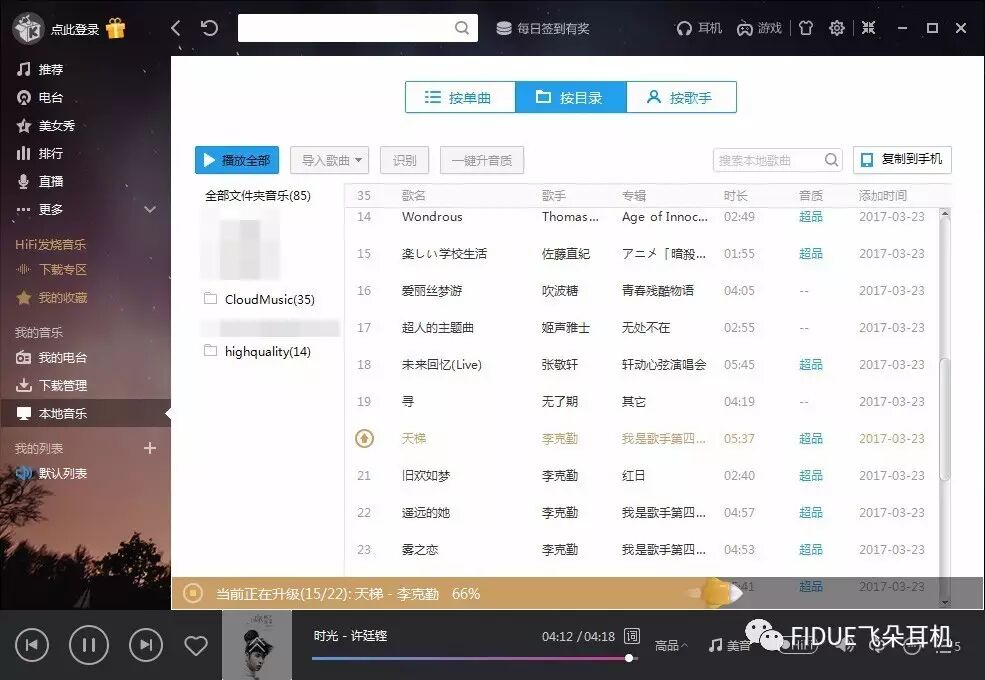Click magnifier in 搜索本地歌曲 box

(831, 160)
